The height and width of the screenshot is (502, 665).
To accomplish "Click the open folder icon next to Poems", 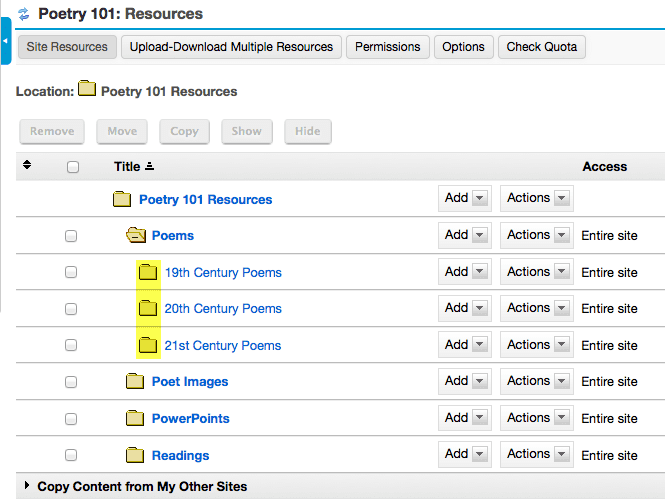I will pos(136,235).
